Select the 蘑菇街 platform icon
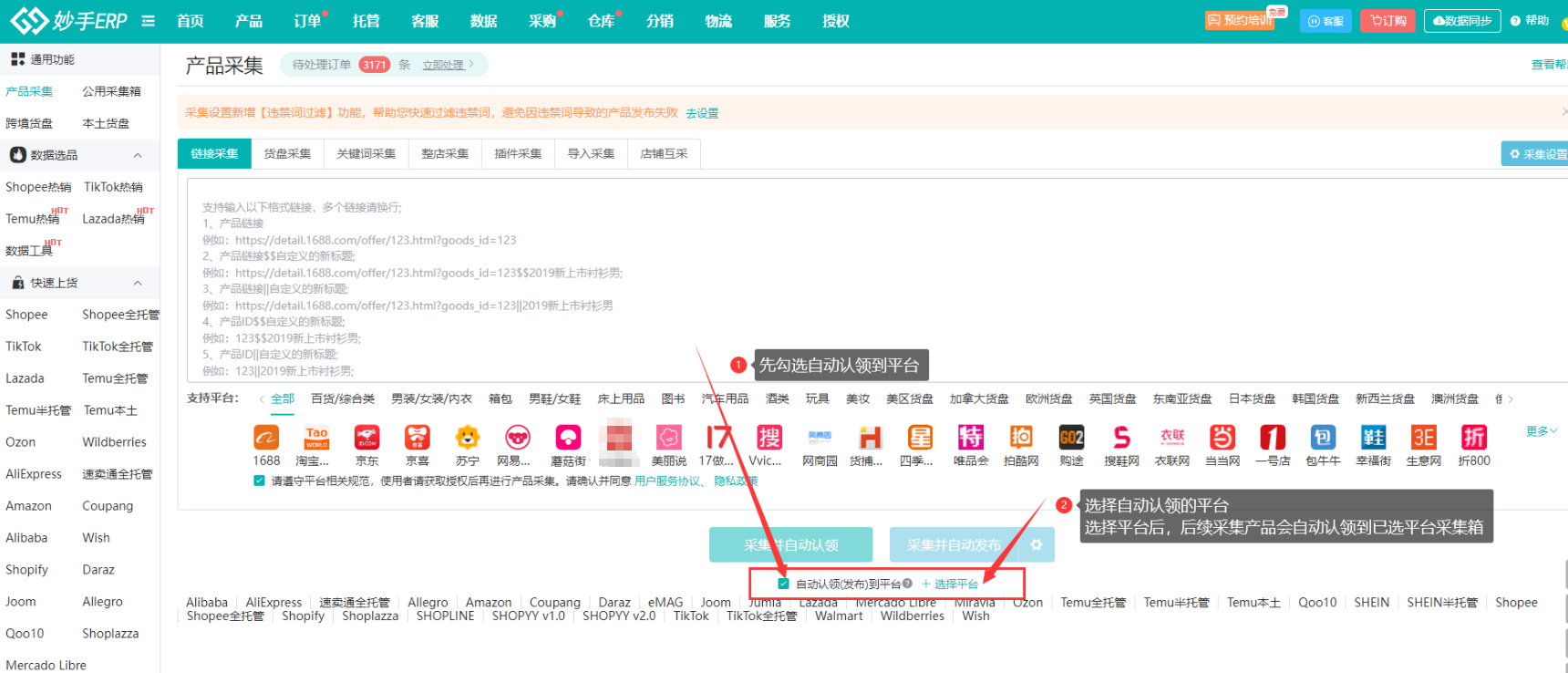The width and height of the screenshot is (1568, 673). coord(568,438)
